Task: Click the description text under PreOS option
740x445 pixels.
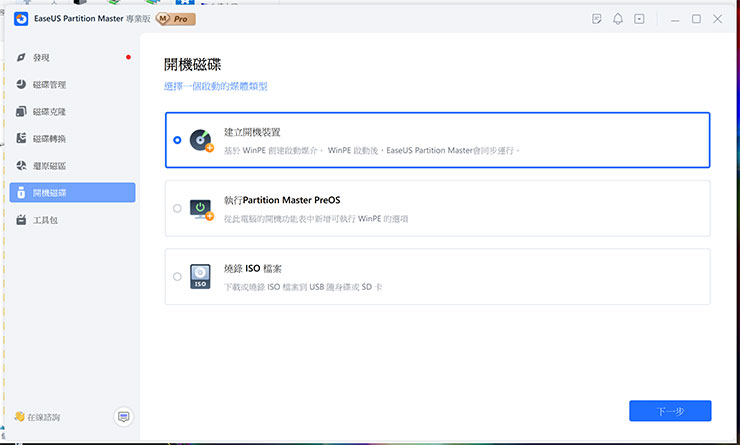Action: [316, 219]
